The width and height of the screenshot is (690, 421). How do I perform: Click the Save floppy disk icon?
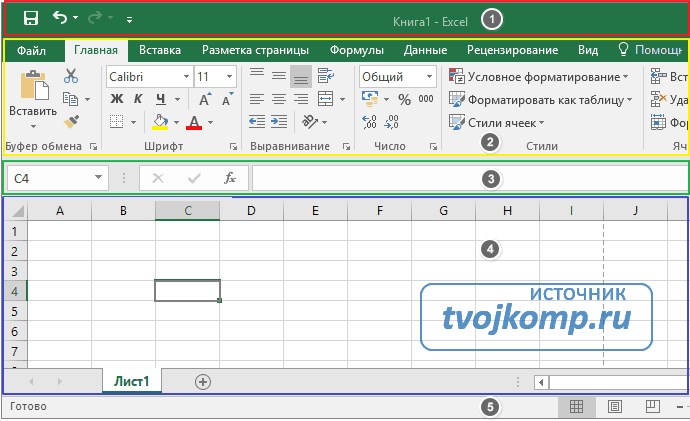click(31, 18)
